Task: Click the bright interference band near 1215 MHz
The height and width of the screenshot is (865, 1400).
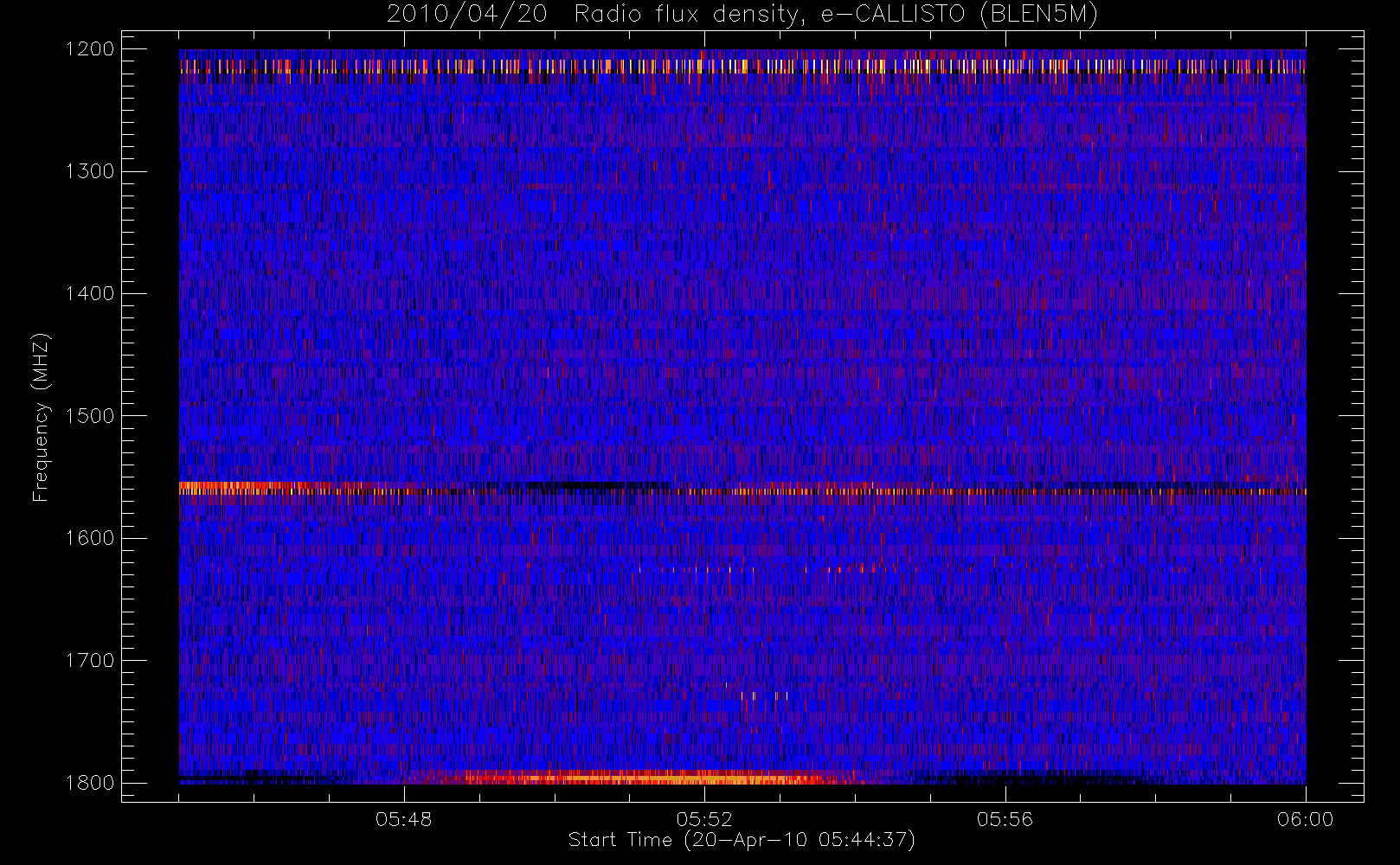Action: (742, 67)
